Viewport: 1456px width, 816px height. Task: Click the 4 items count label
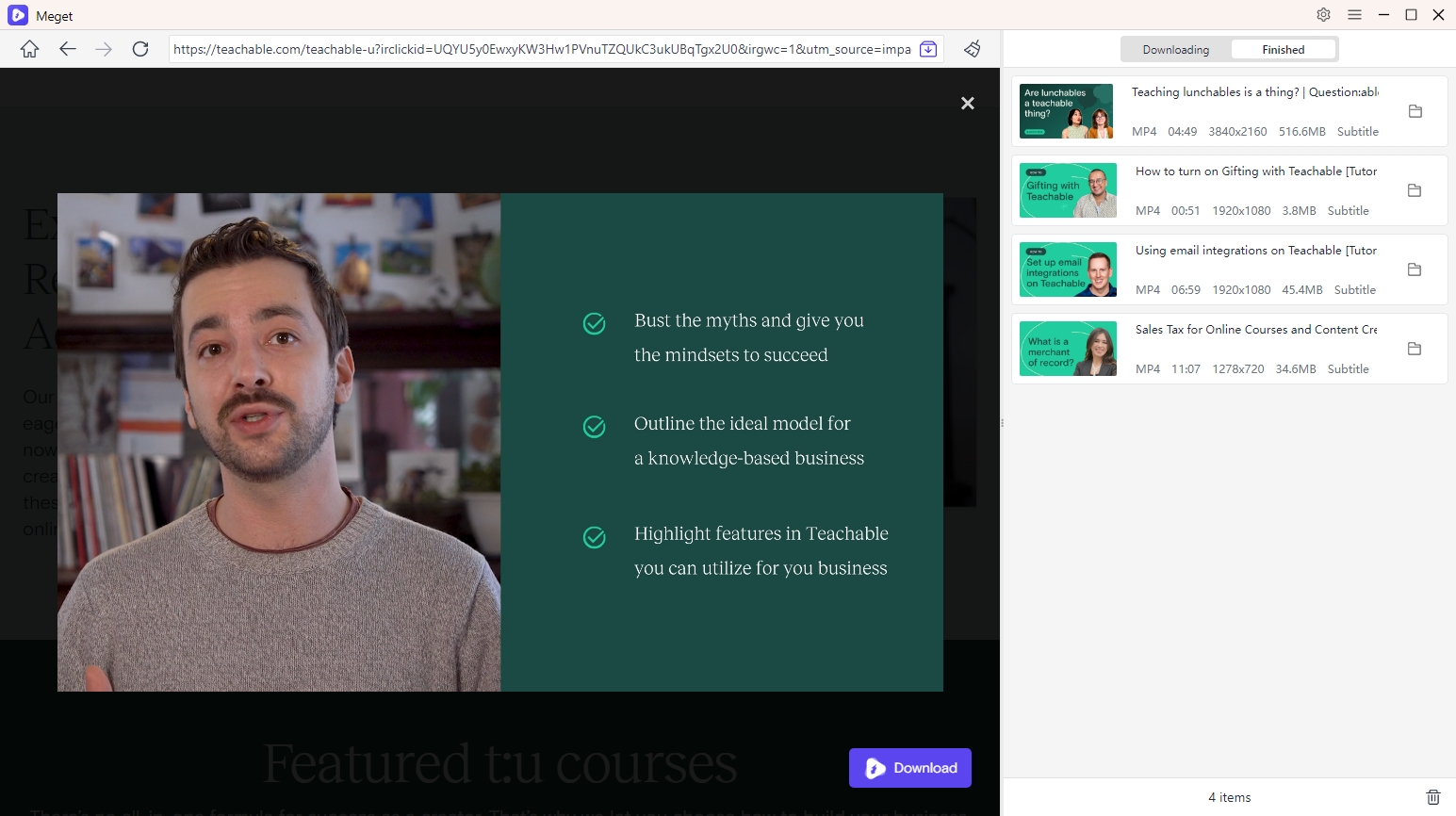pyautogui.click(x=1230, y=797)
